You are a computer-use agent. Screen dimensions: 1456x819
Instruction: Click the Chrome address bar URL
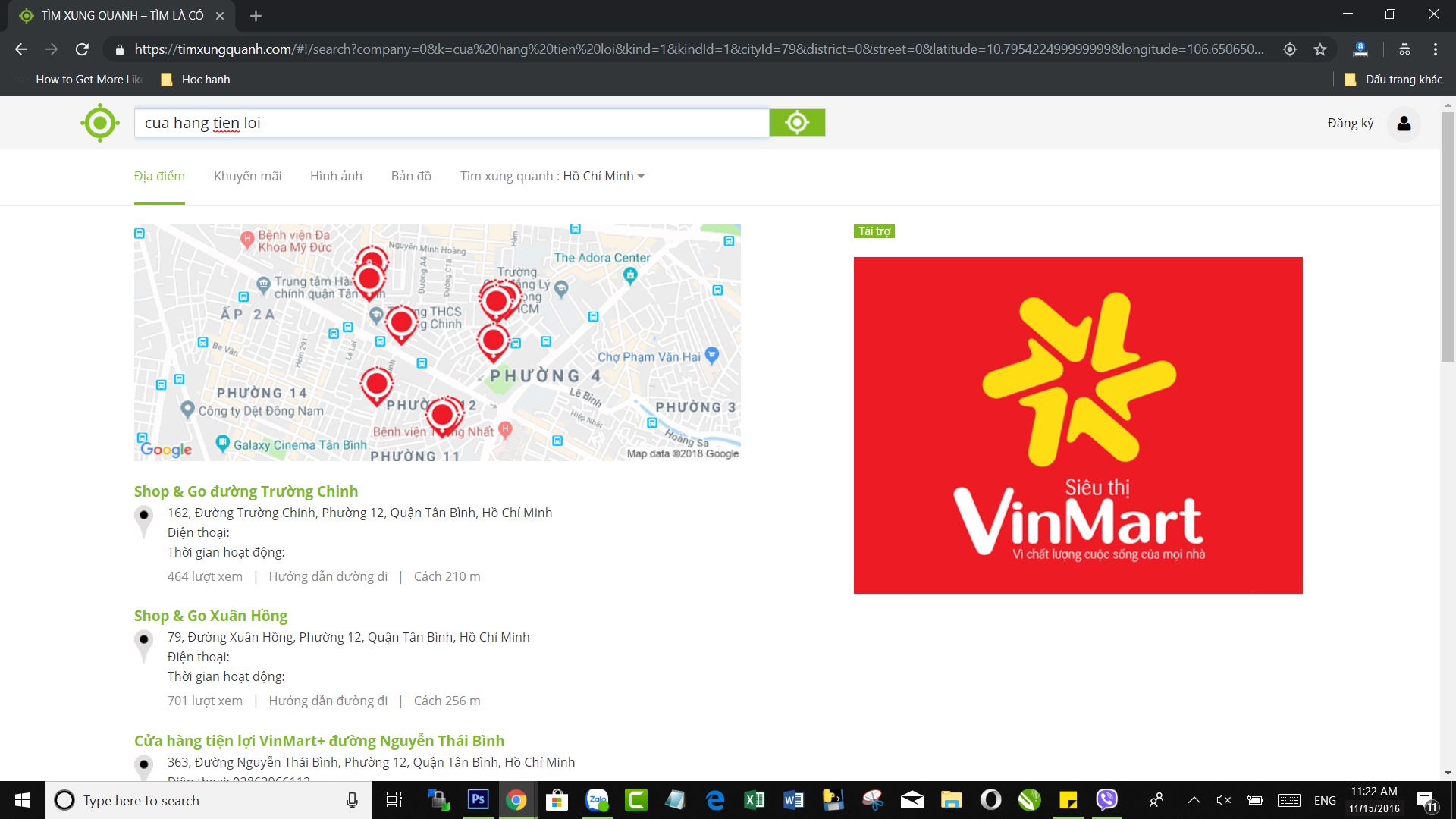coord(698,49)
